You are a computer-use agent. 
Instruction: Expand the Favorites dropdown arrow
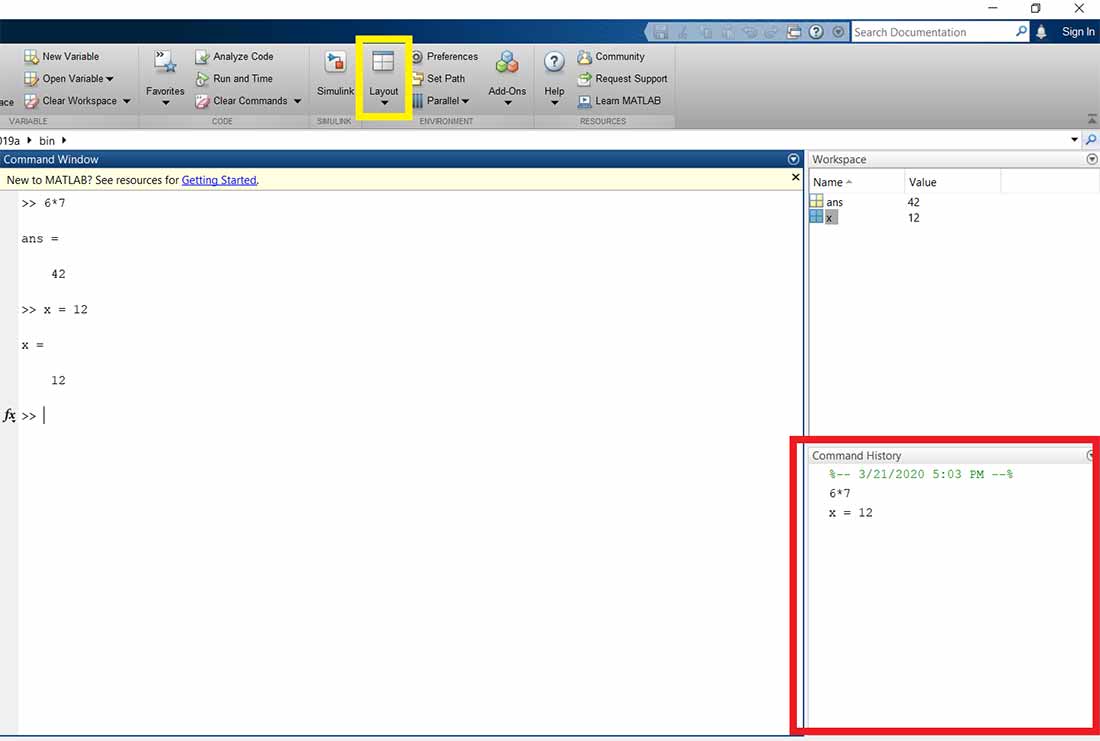pyautogui.click(x=166, y=103)
